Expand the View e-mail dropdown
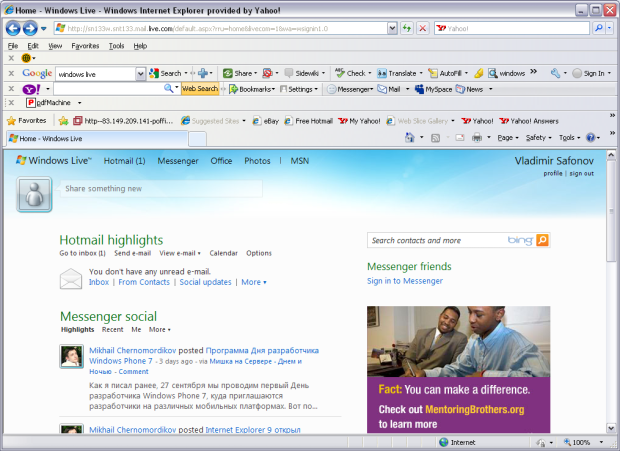 coord(180,253)
